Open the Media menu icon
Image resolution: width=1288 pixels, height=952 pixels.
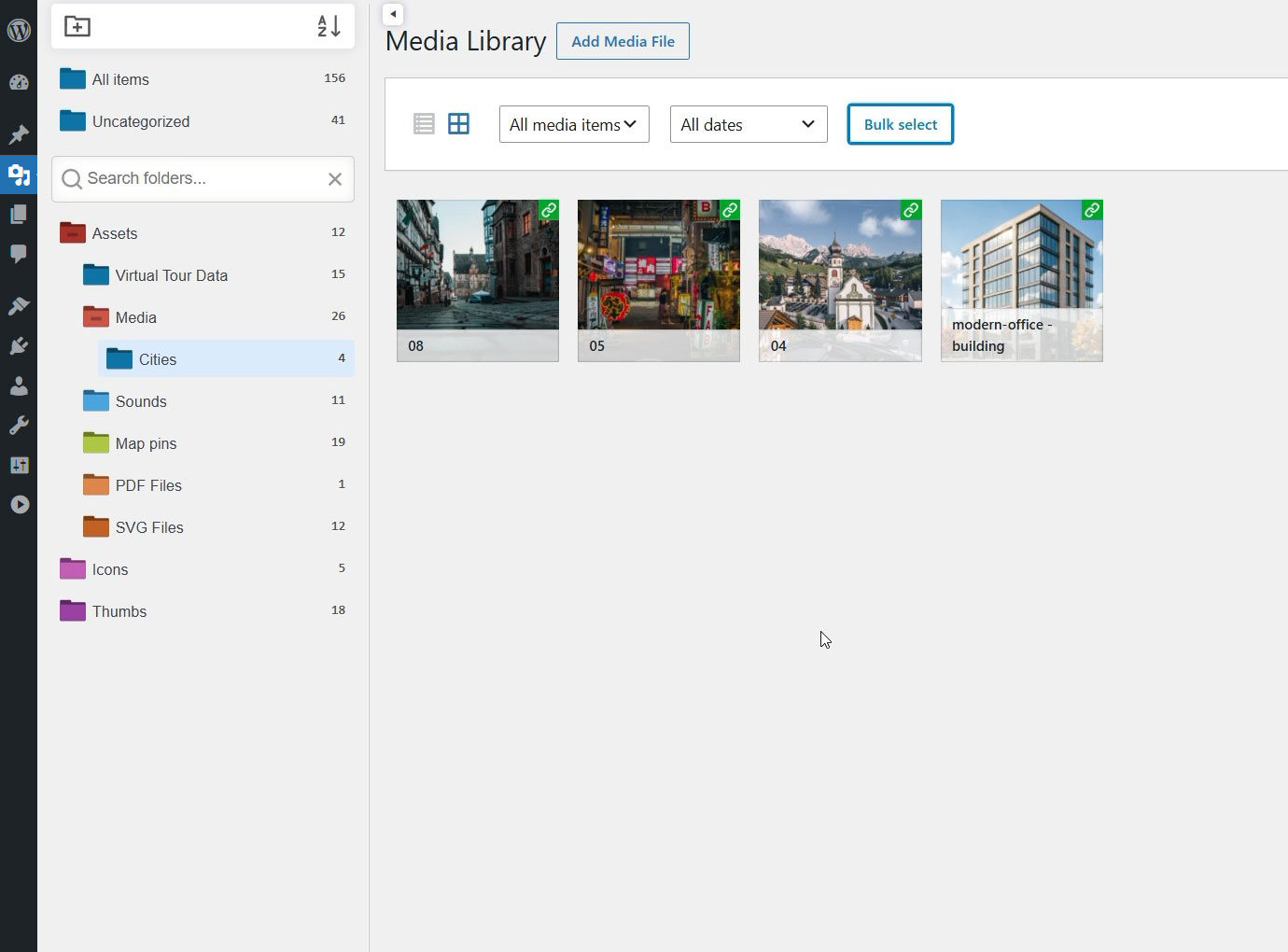coord(19,175)
